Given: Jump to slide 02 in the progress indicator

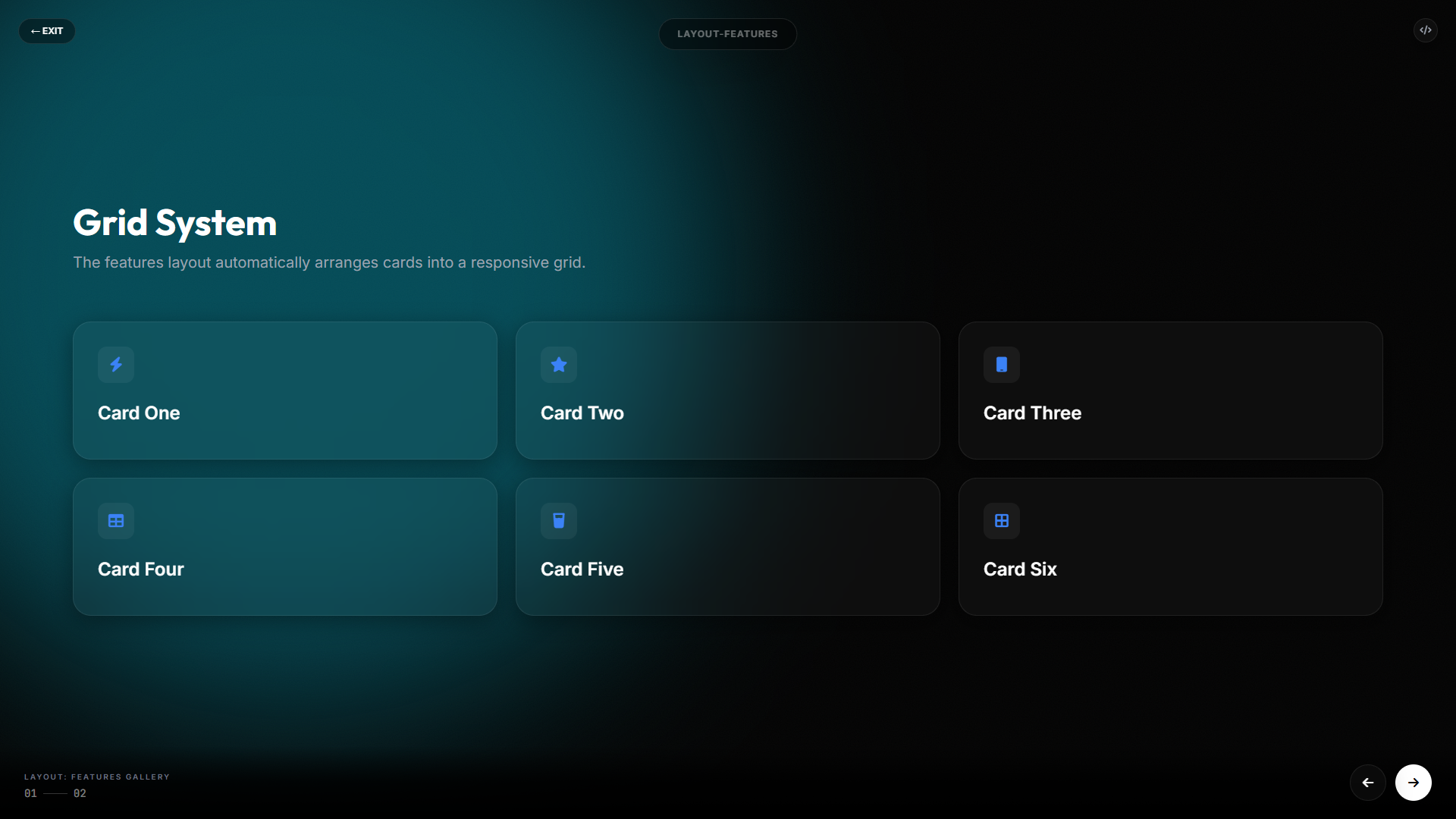Looking at the screenshot, I should pyautogui.click(x=80, y=793).
